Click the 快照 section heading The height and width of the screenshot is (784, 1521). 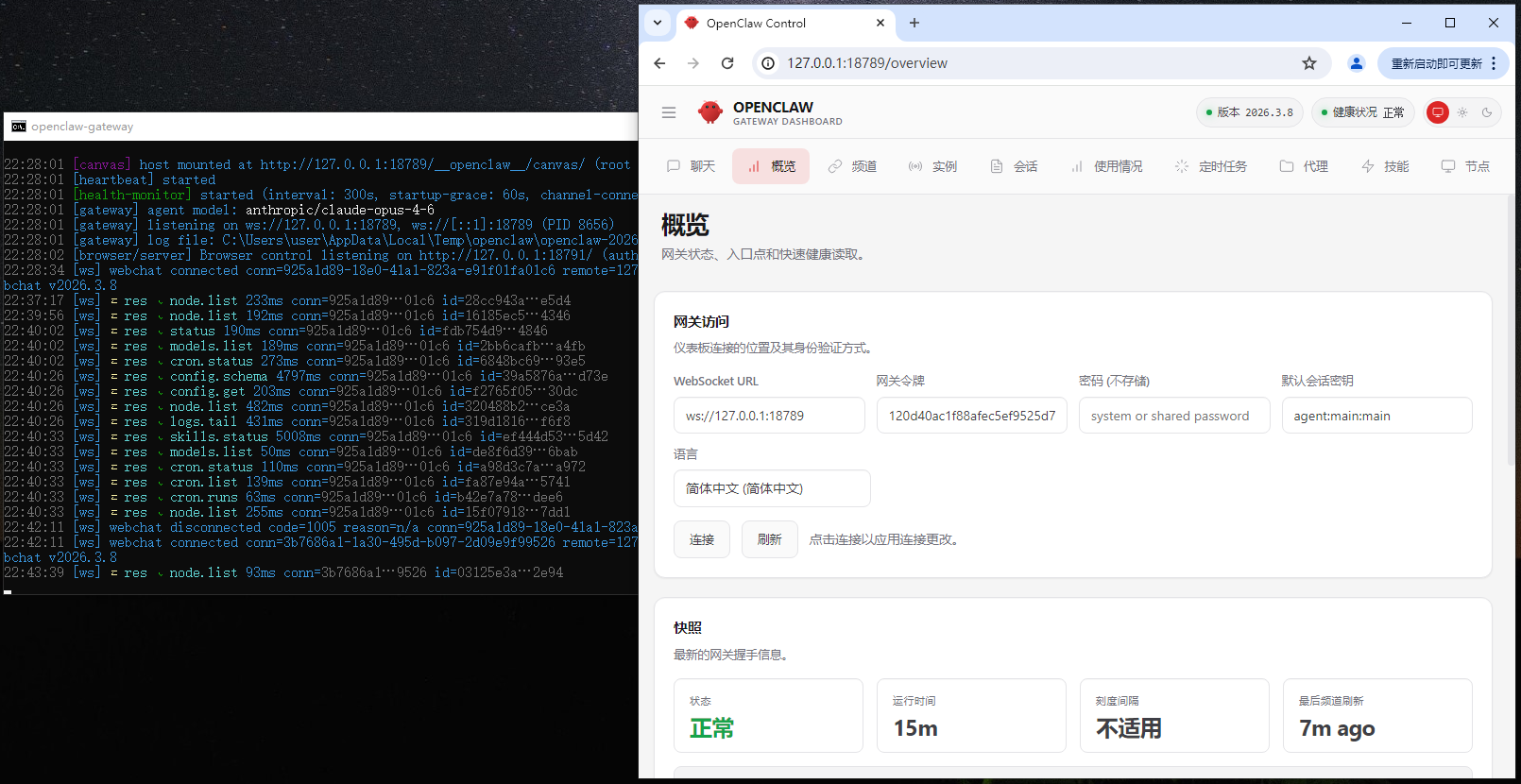point(688,627)
